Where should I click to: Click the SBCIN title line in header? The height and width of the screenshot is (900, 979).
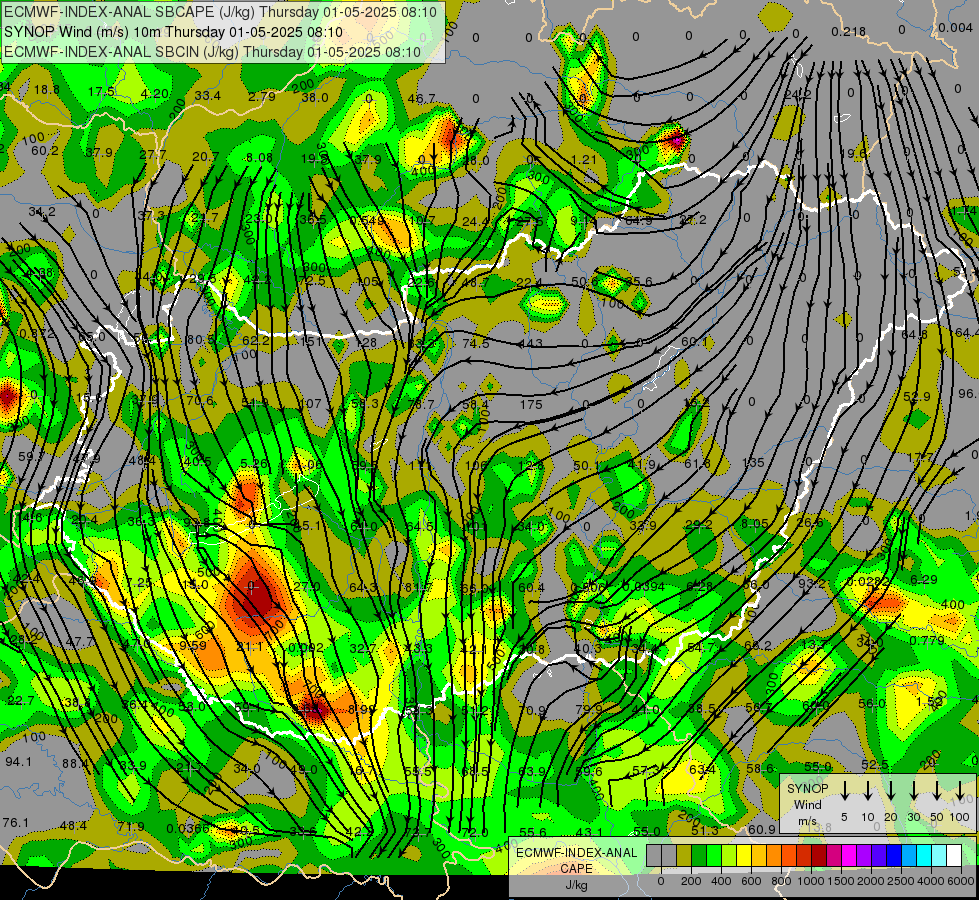tap(212, 52)
